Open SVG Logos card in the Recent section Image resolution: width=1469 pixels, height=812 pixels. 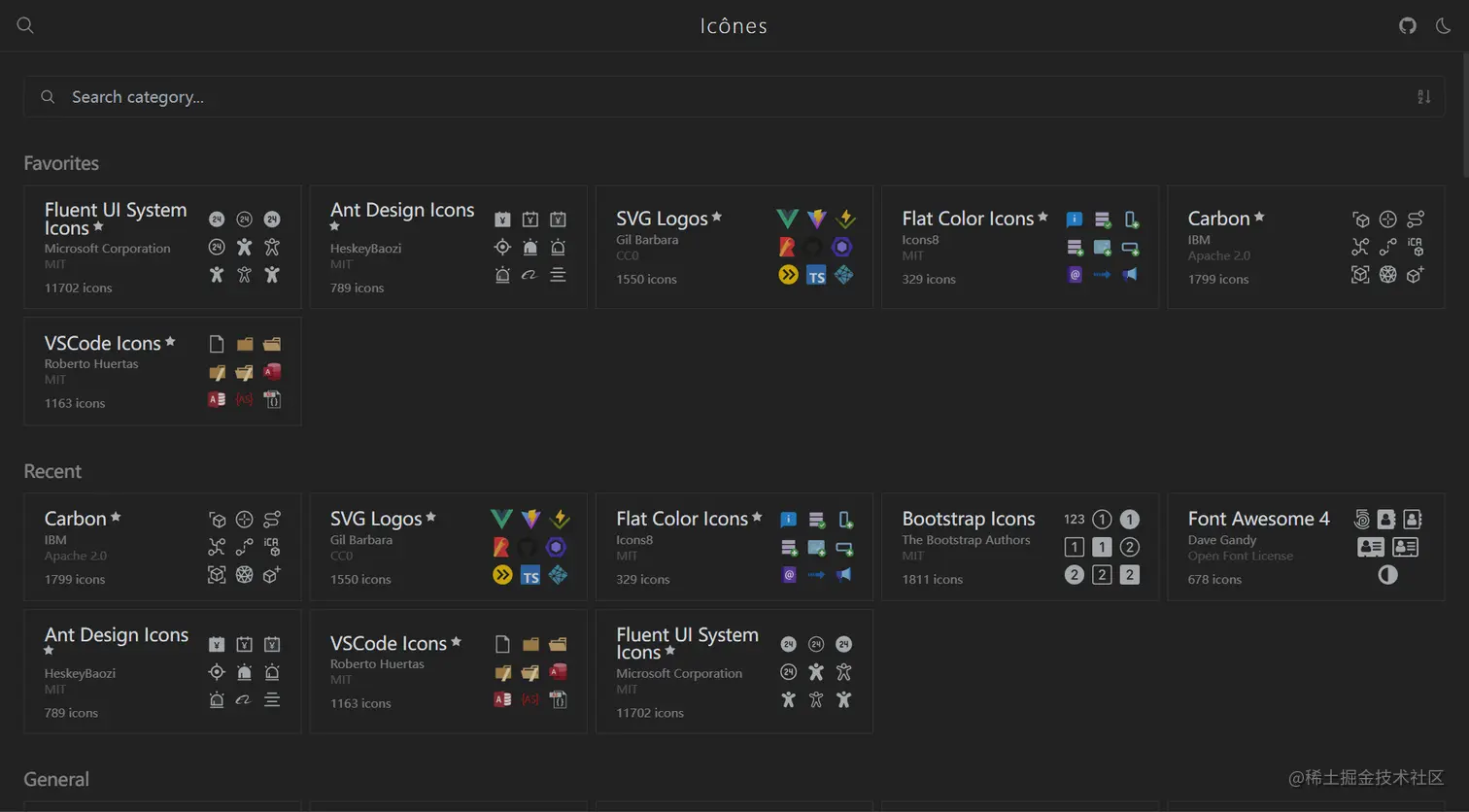coord(448,547)
